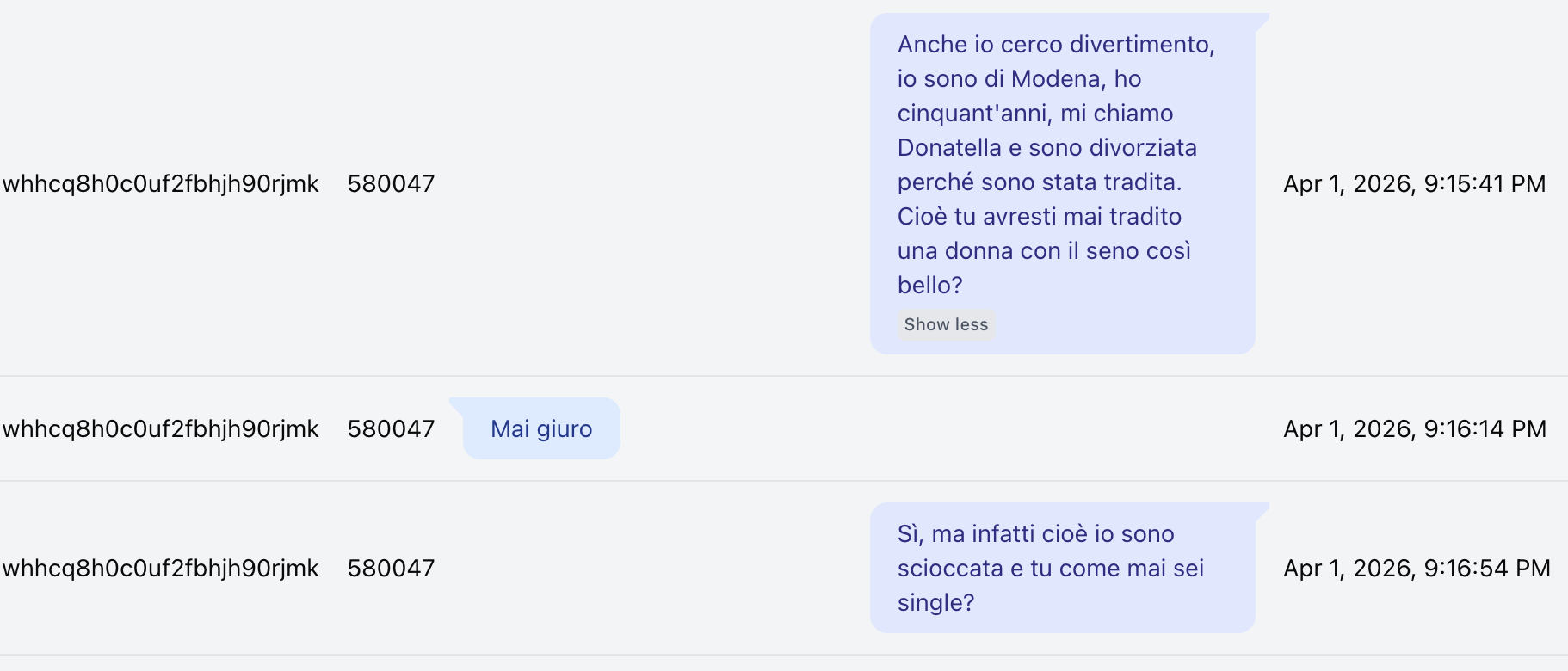The height and width of the screenshot is (671, 1568).
Task: Select the bubble starting 'Sì, ma infatti'
Action: (x=1063, y=568)
